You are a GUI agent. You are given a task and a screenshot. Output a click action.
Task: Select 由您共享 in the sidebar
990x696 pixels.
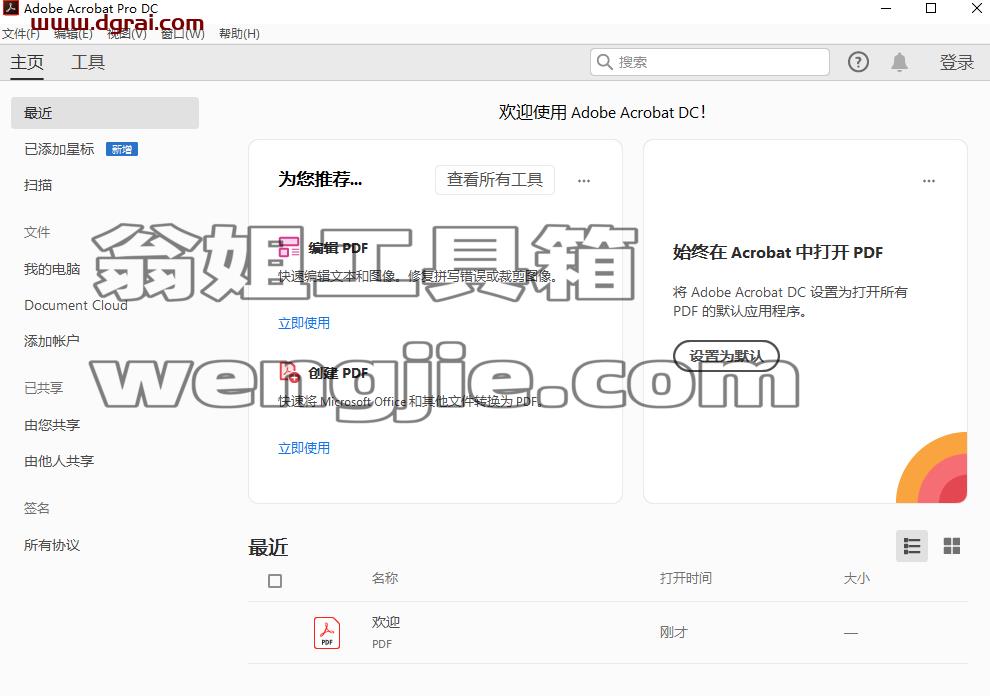pos(52,425)
